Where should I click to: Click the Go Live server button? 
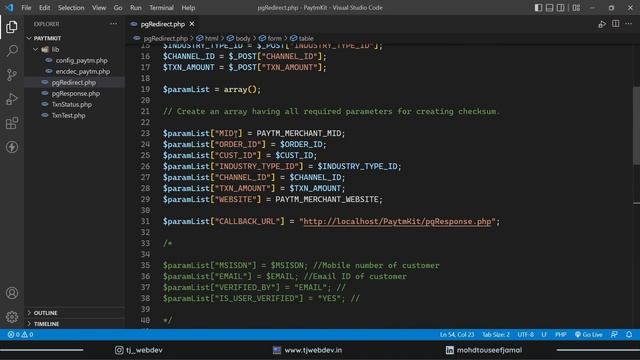[x=588, y=335]
